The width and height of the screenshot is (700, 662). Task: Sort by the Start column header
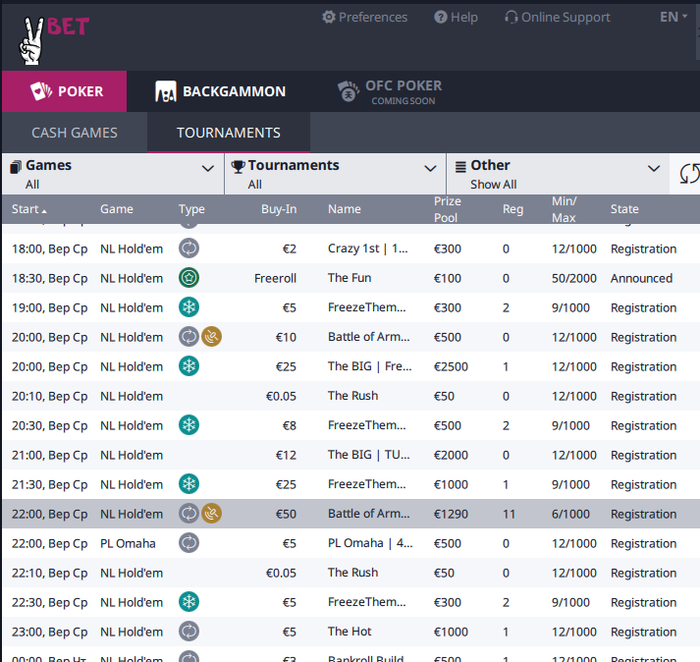point(29,209)
